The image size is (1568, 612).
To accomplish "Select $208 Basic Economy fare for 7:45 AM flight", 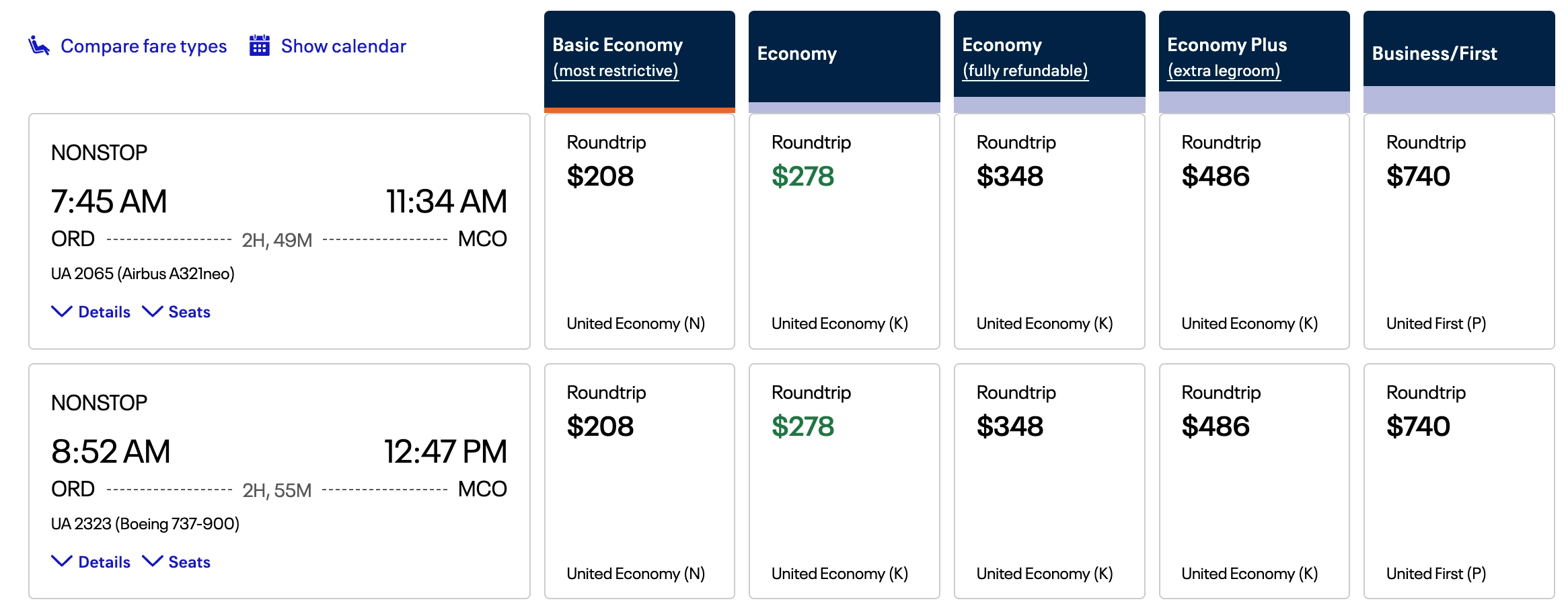I will [x=638, y=232].
